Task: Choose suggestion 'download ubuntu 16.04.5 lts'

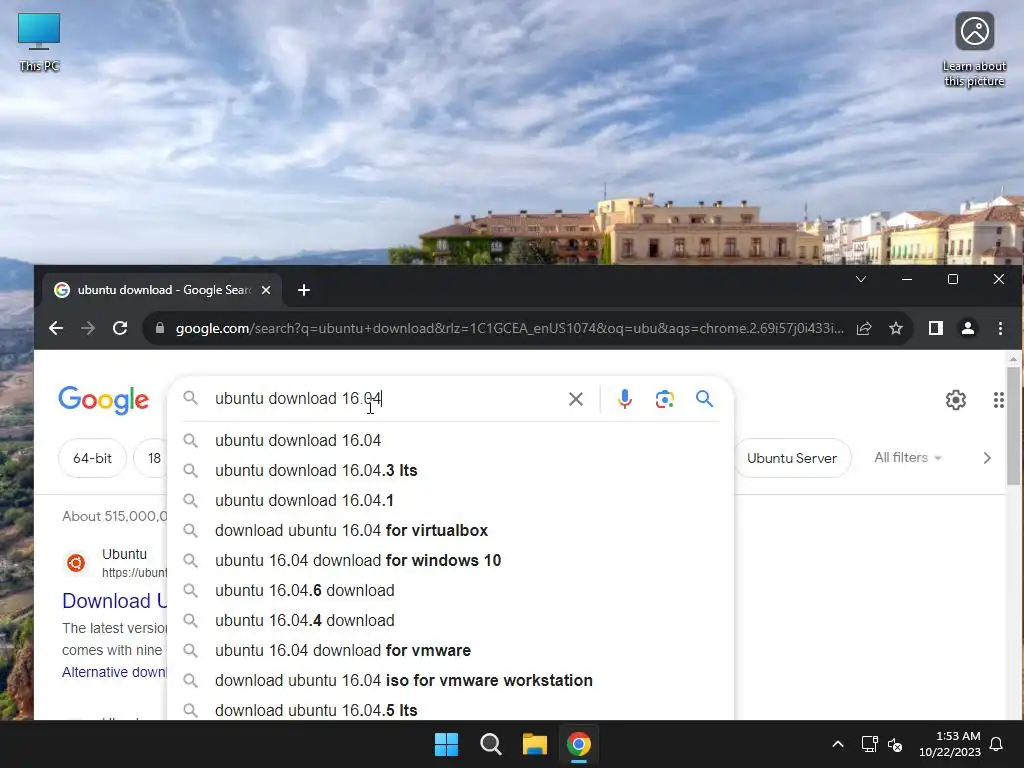Action: 451,710
